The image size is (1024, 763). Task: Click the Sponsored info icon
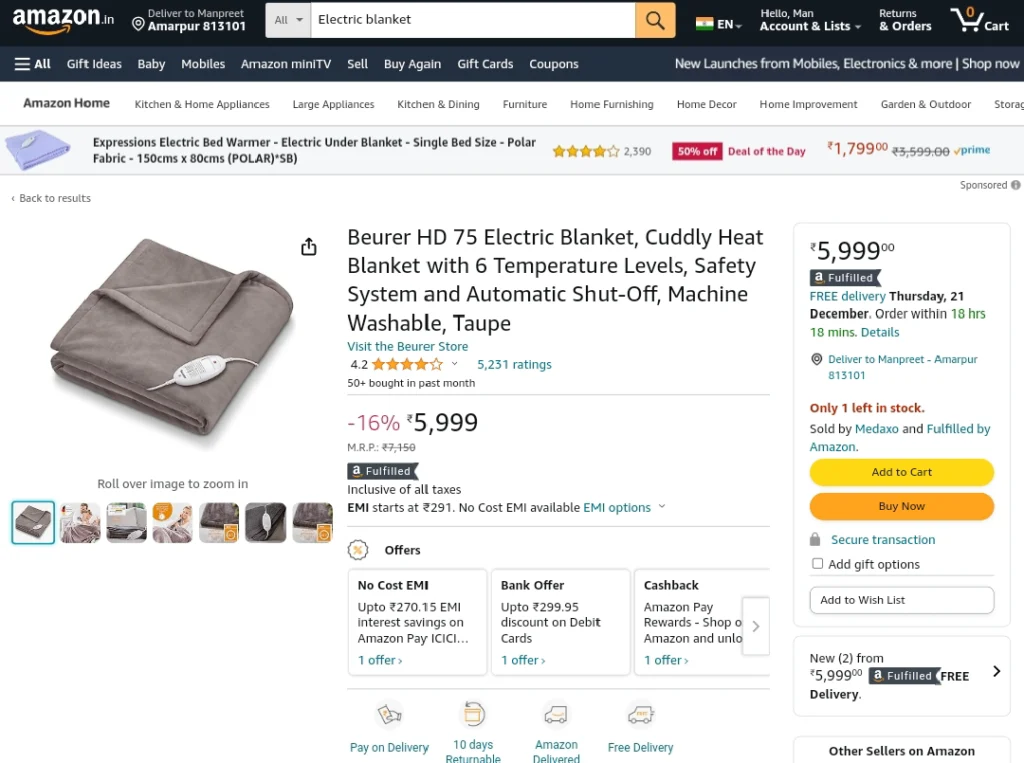pyautogui.click(x=1016, y=185)
